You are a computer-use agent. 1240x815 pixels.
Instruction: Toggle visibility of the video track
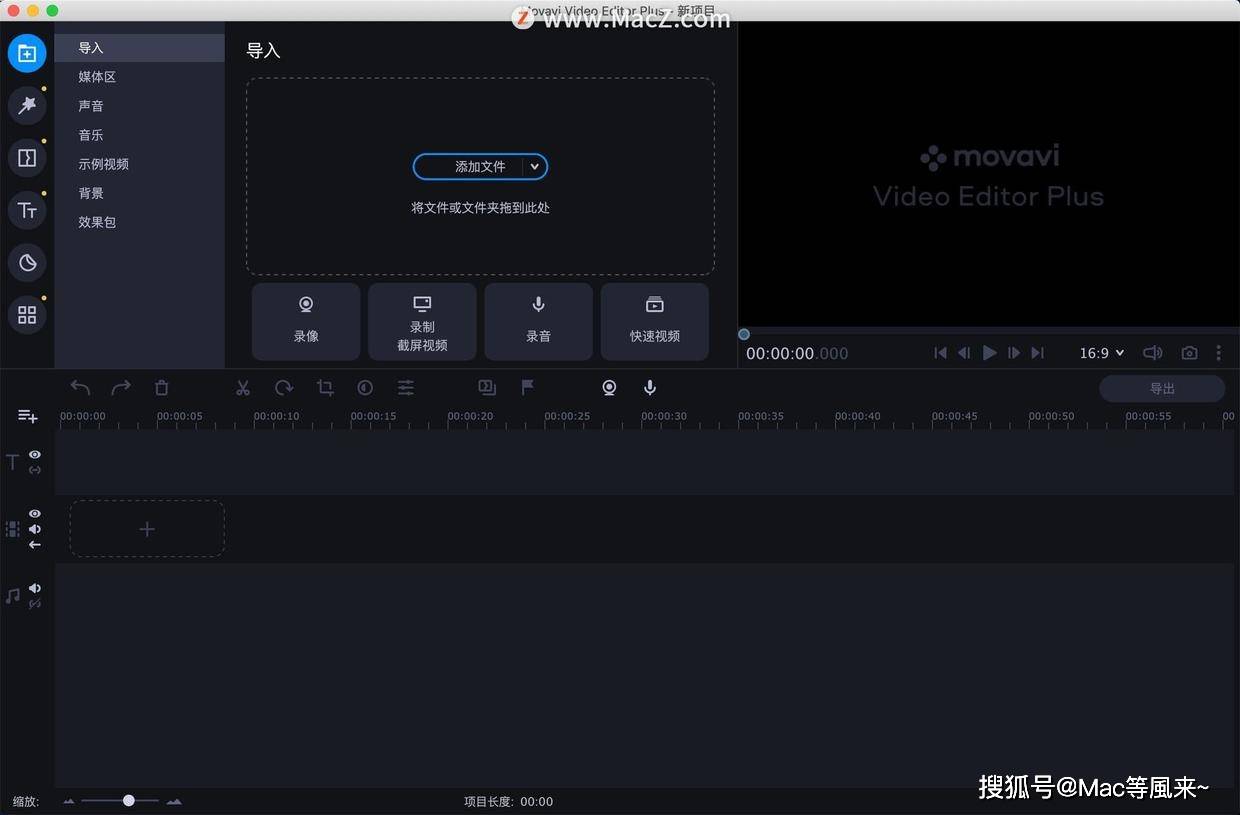pyautogui.click(x=35, y=513)
